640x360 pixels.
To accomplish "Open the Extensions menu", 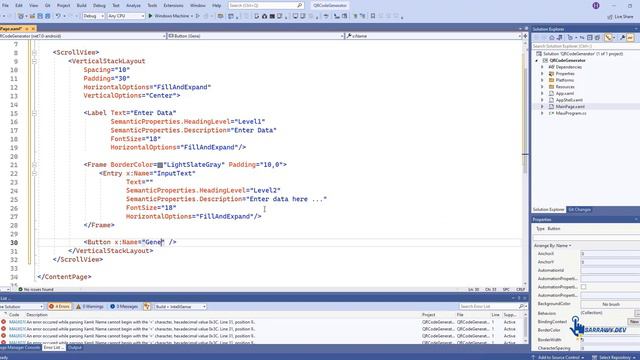I will click(173, 6).
